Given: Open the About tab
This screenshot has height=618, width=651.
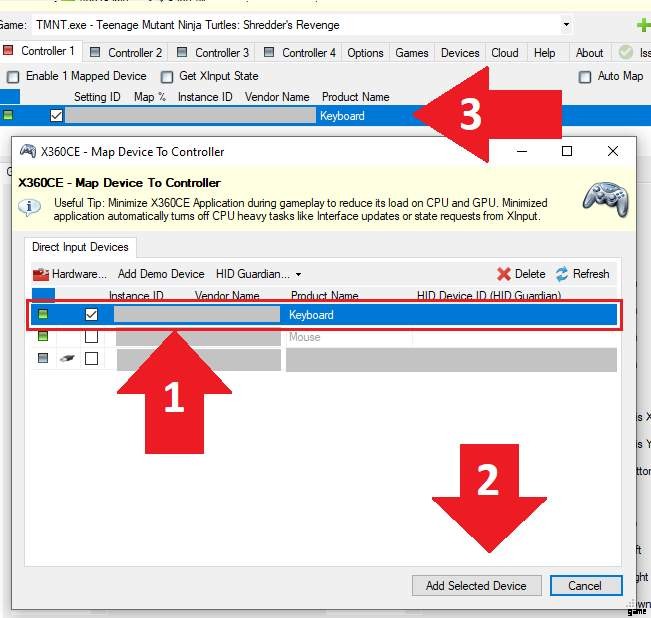Looking at the screenshot, I should tap(589, 53).
